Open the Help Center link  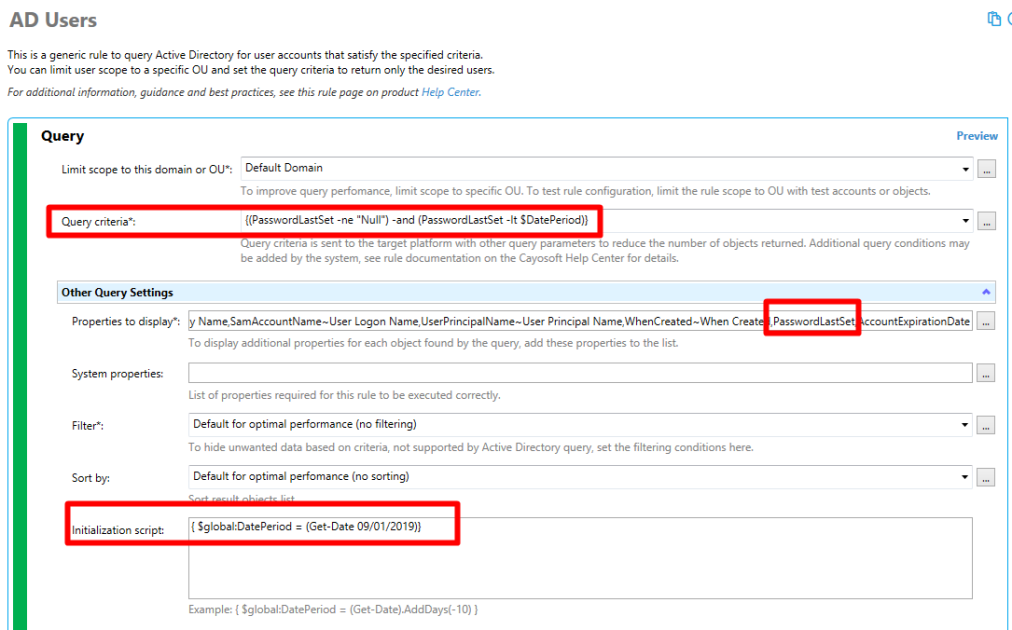click(x=450, y=92)
